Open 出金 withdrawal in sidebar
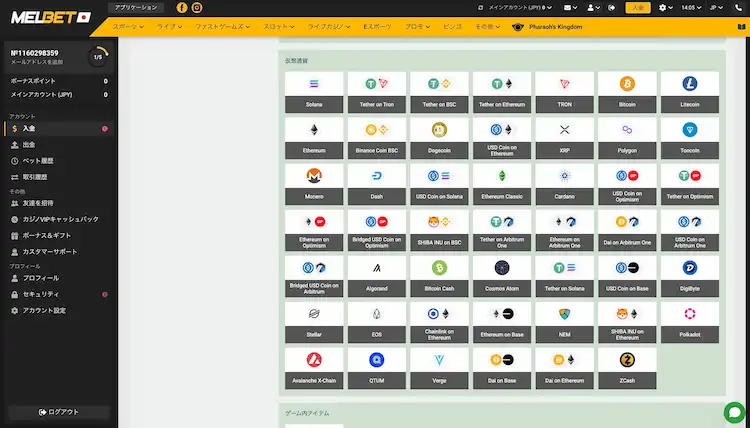 click(59, 144)
